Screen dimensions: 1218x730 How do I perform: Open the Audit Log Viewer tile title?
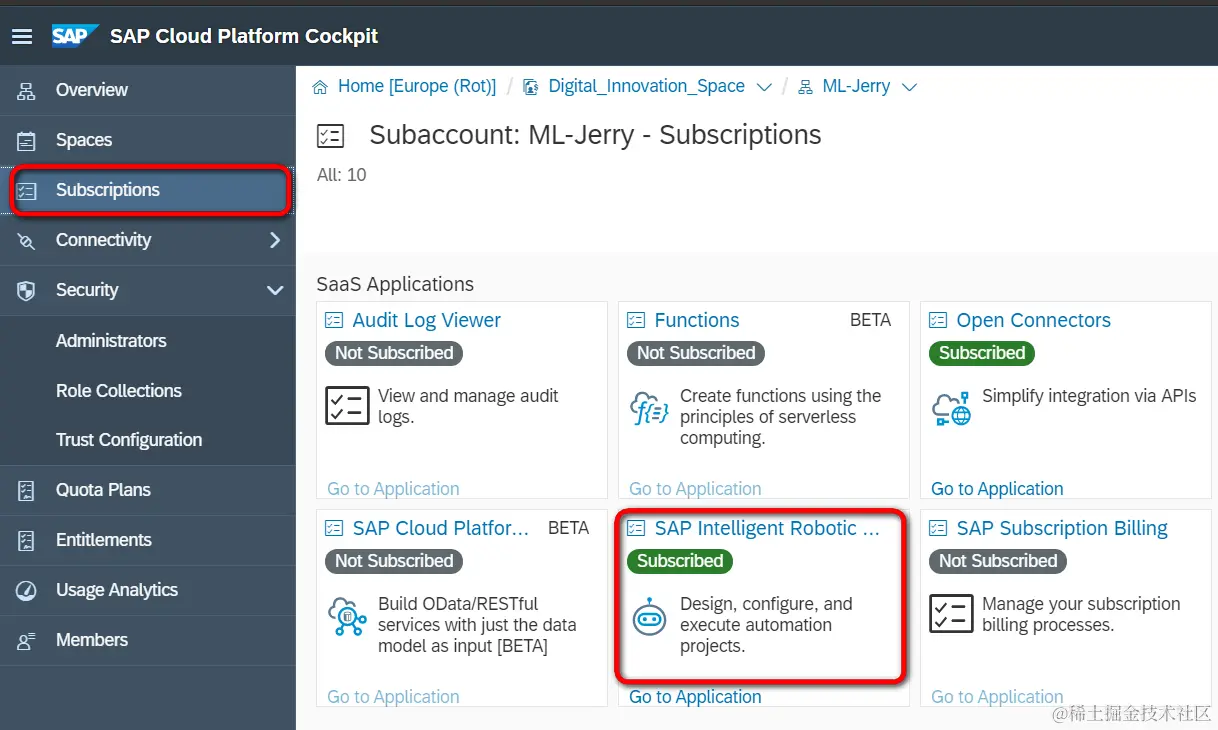[427, 320]
